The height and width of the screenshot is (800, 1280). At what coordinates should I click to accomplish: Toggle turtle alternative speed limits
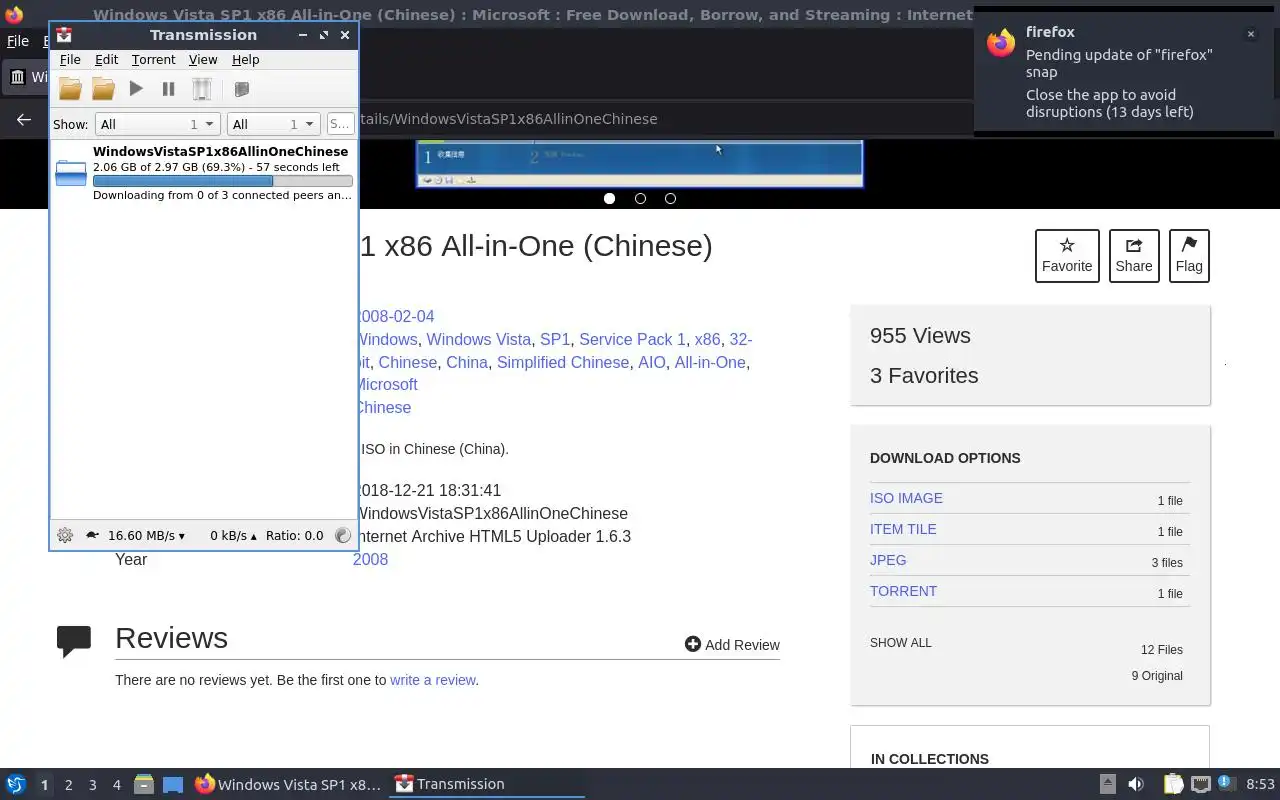click(92, 535)
